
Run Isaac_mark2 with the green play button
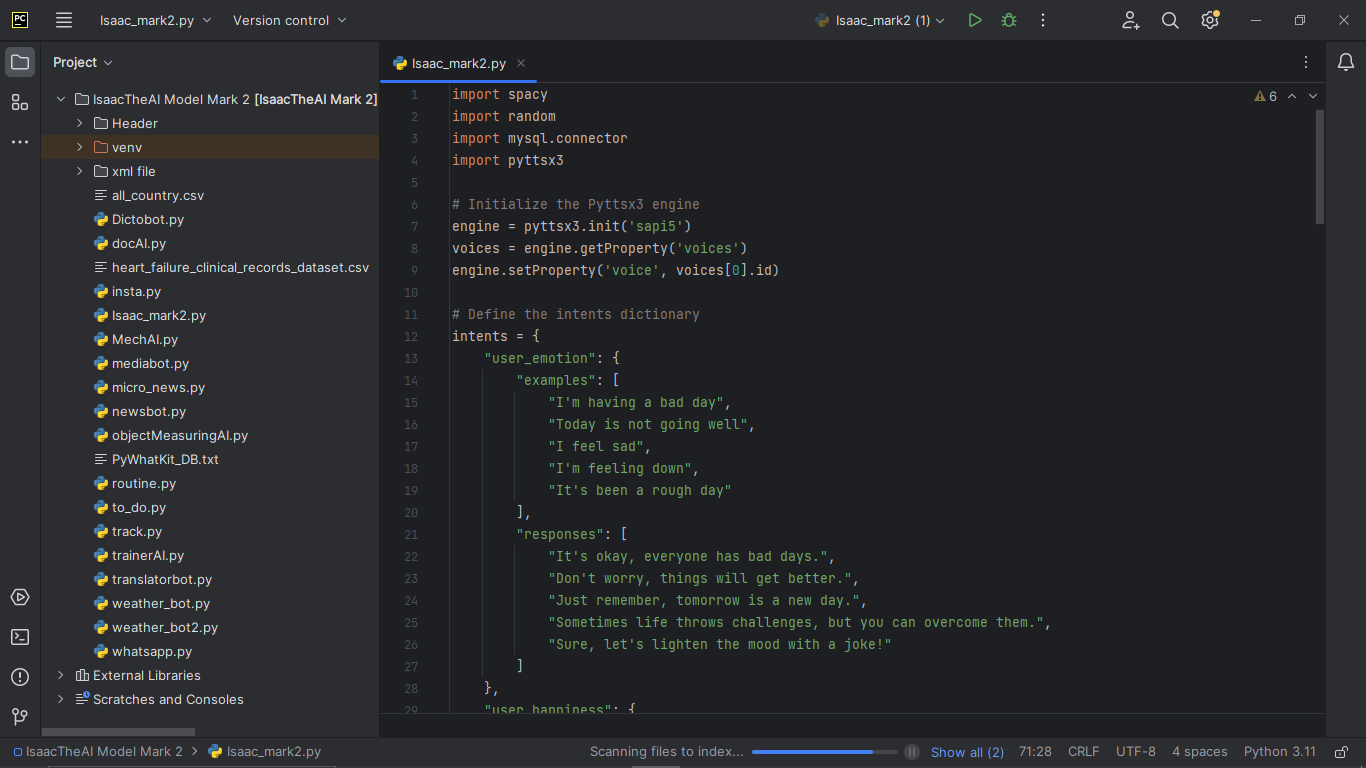tap(975, 20)
